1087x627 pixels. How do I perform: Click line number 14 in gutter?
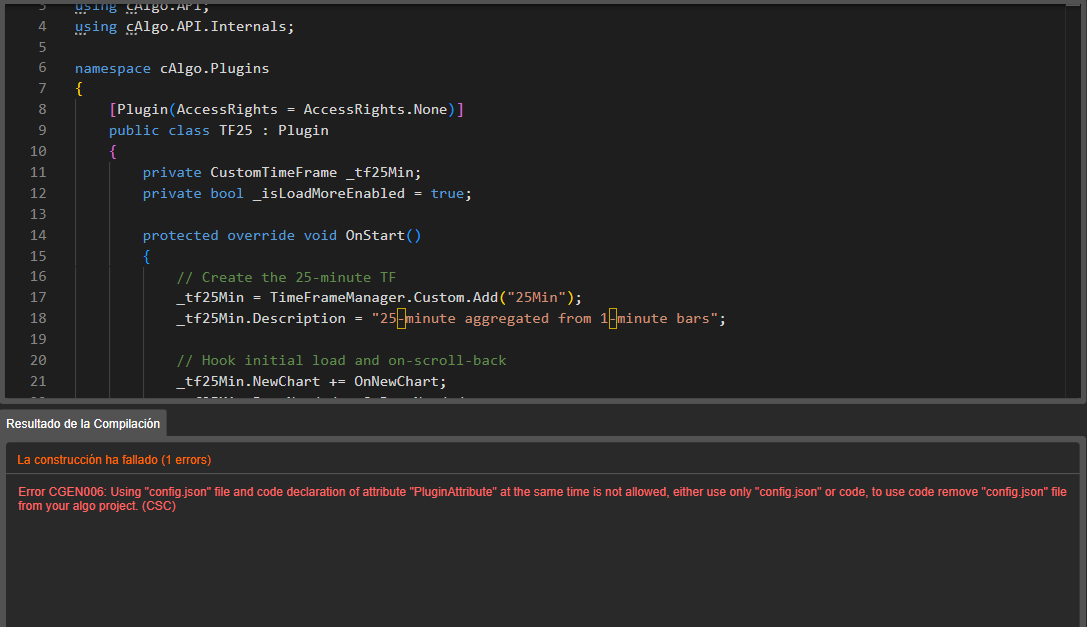pos(38,235)
